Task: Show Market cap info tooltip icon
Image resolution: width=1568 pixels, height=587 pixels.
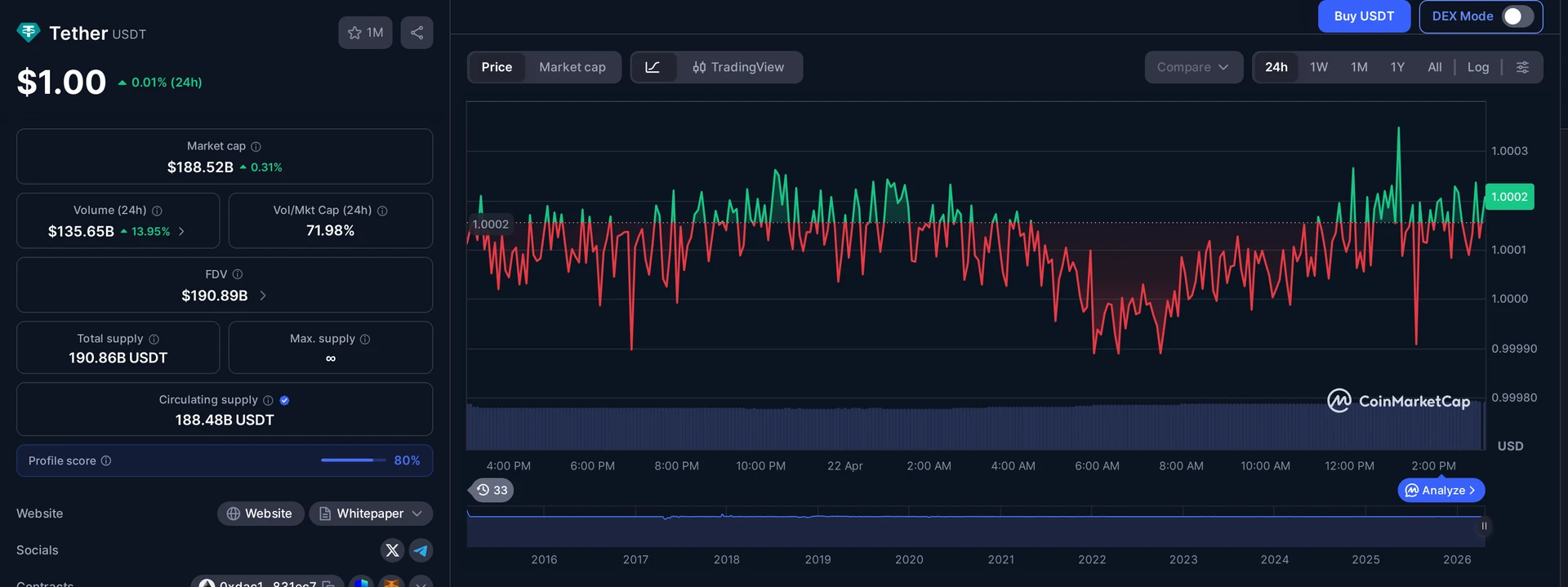Action: click(256, 146)
